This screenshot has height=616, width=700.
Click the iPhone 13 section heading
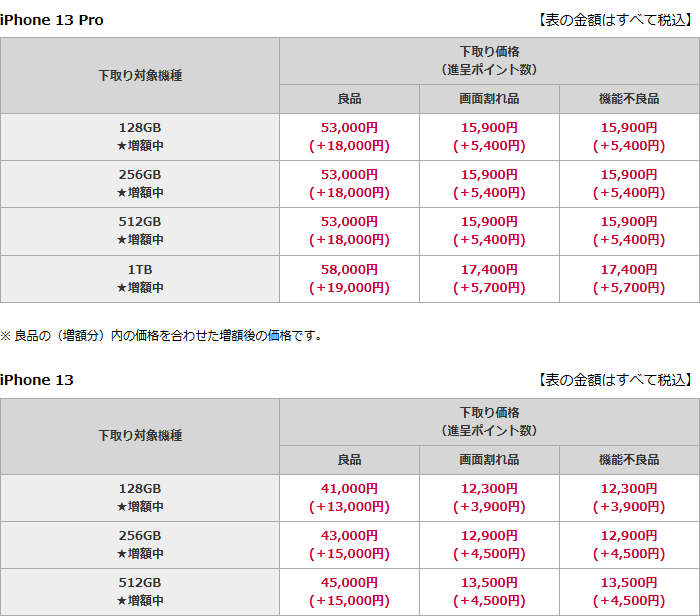pyautogui.click(x=37, y=380)
